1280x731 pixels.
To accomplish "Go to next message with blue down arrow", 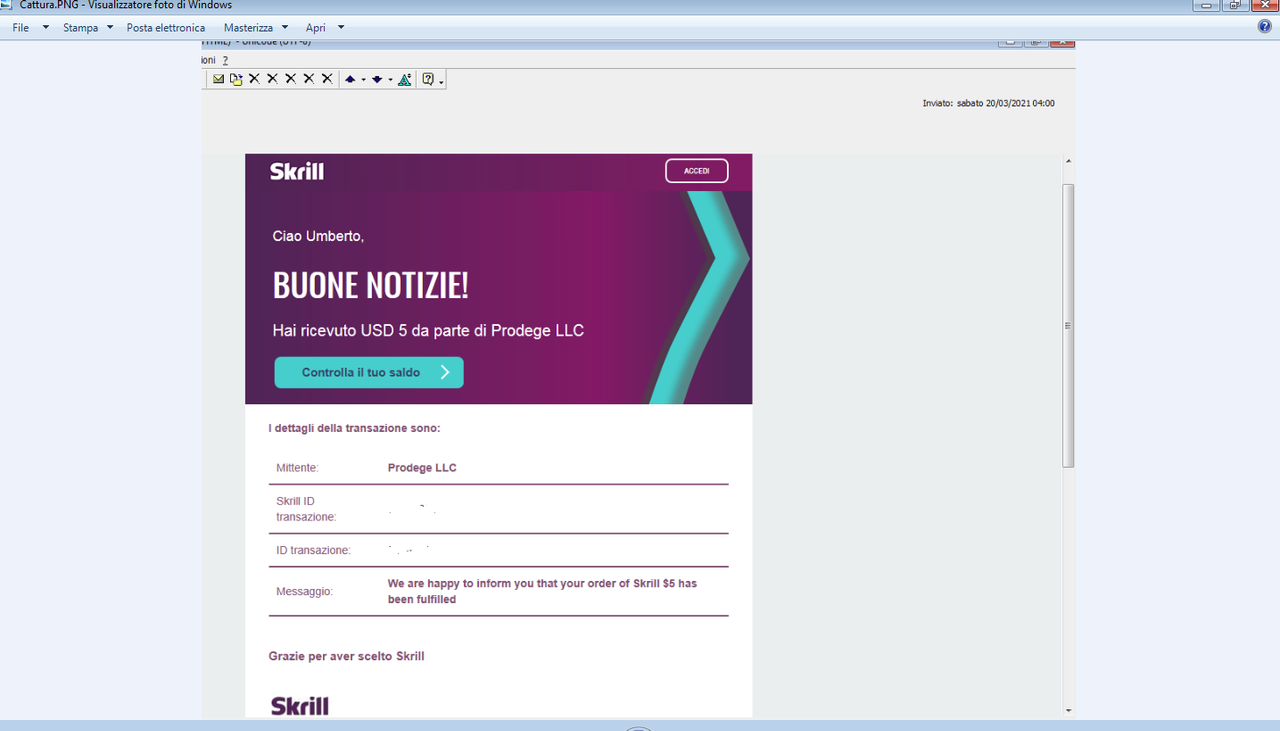I will (x=377, y=80).
